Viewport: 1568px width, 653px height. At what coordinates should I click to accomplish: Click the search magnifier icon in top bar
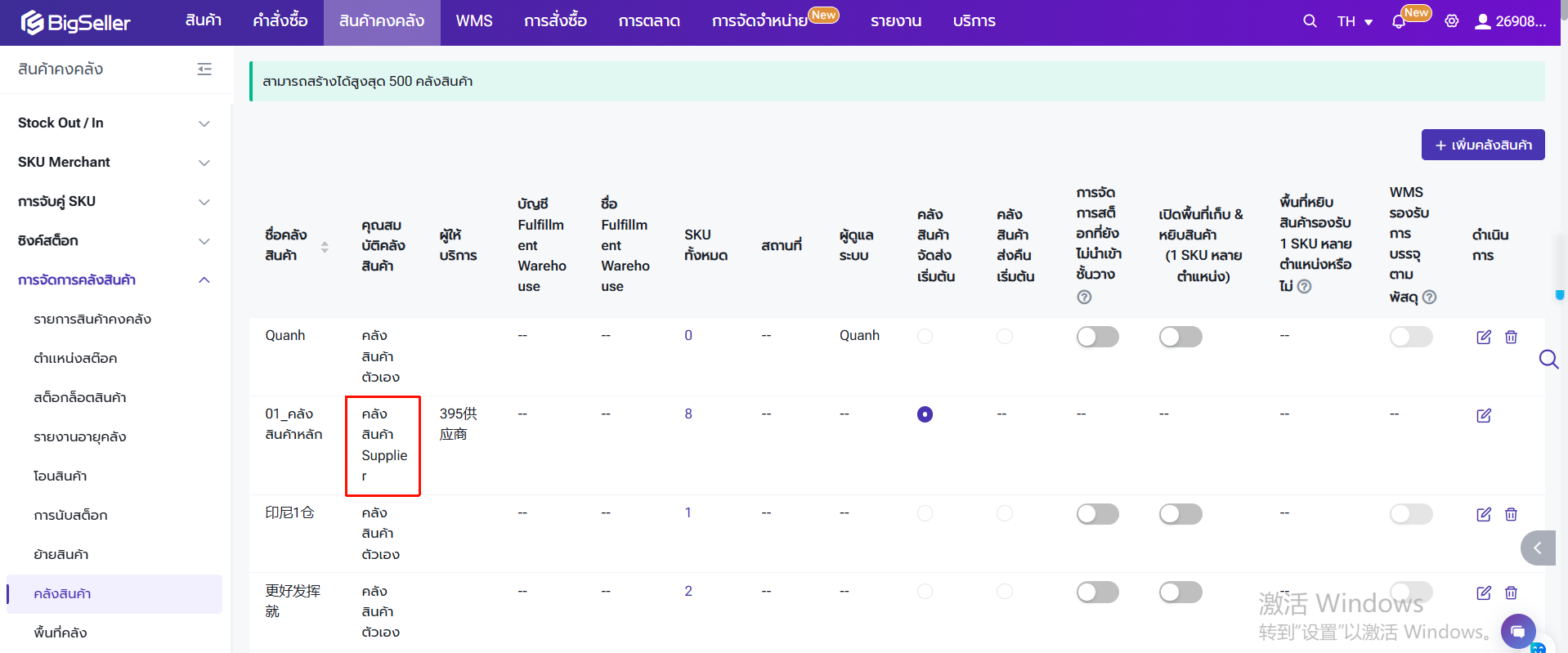coord(1310,21)
